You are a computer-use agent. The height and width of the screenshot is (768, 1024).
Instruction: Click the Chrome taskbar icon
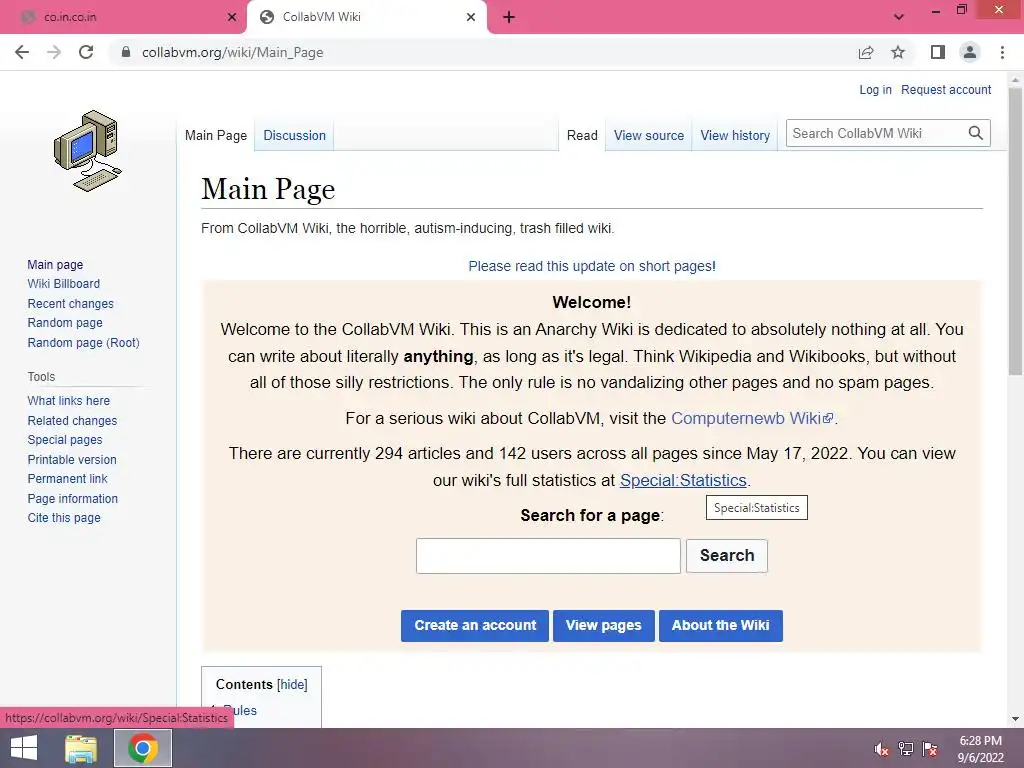143,748
